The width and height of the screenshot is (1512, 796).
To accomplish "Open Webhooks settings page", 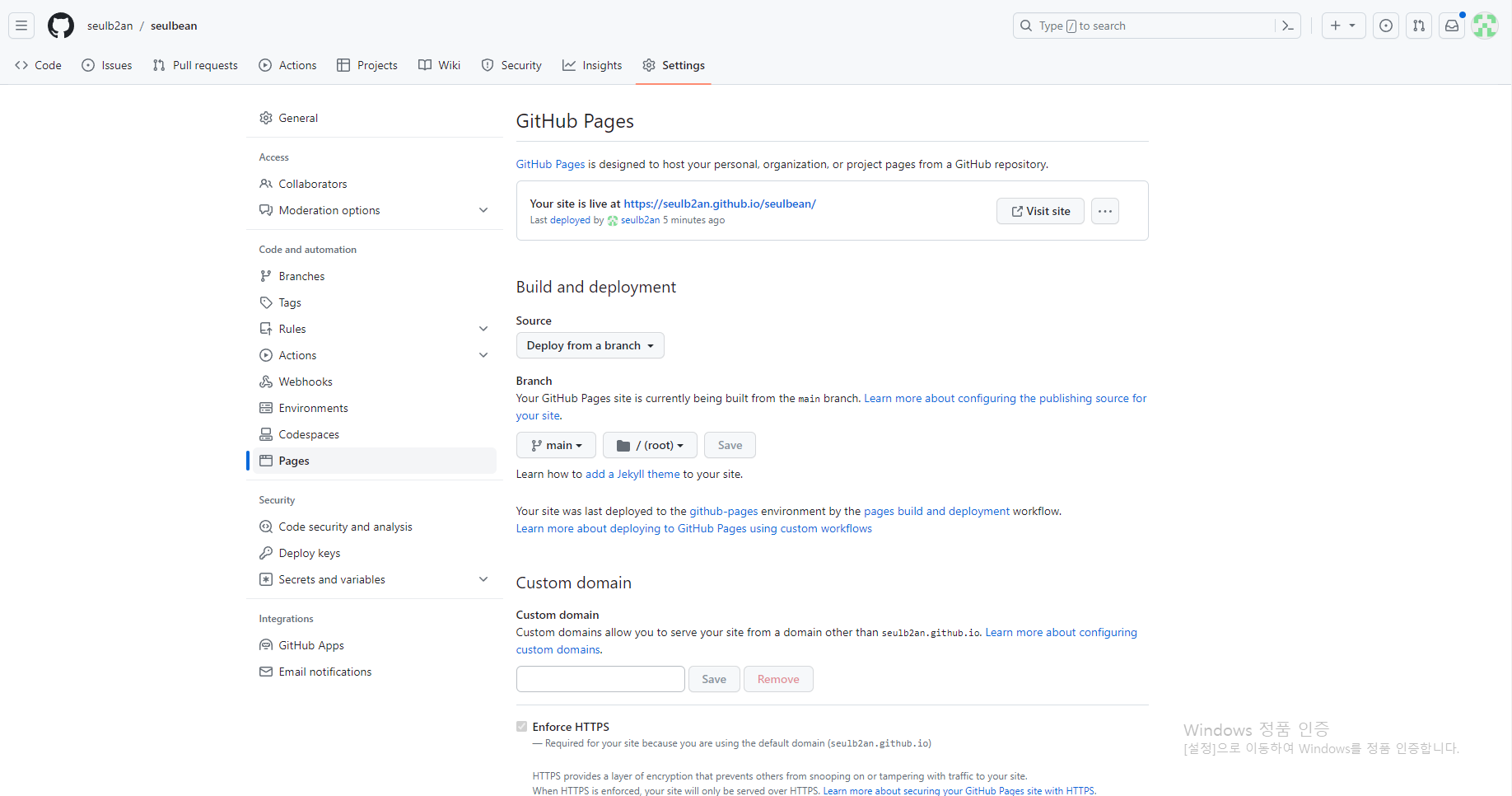I will (x=375, y=382).
